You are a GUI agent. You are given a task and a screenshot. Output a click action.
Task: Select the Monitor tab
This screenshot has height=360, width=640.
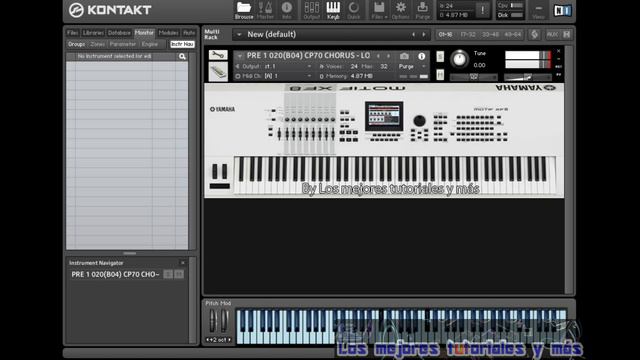pyautogui.click(x=144, y=33)
